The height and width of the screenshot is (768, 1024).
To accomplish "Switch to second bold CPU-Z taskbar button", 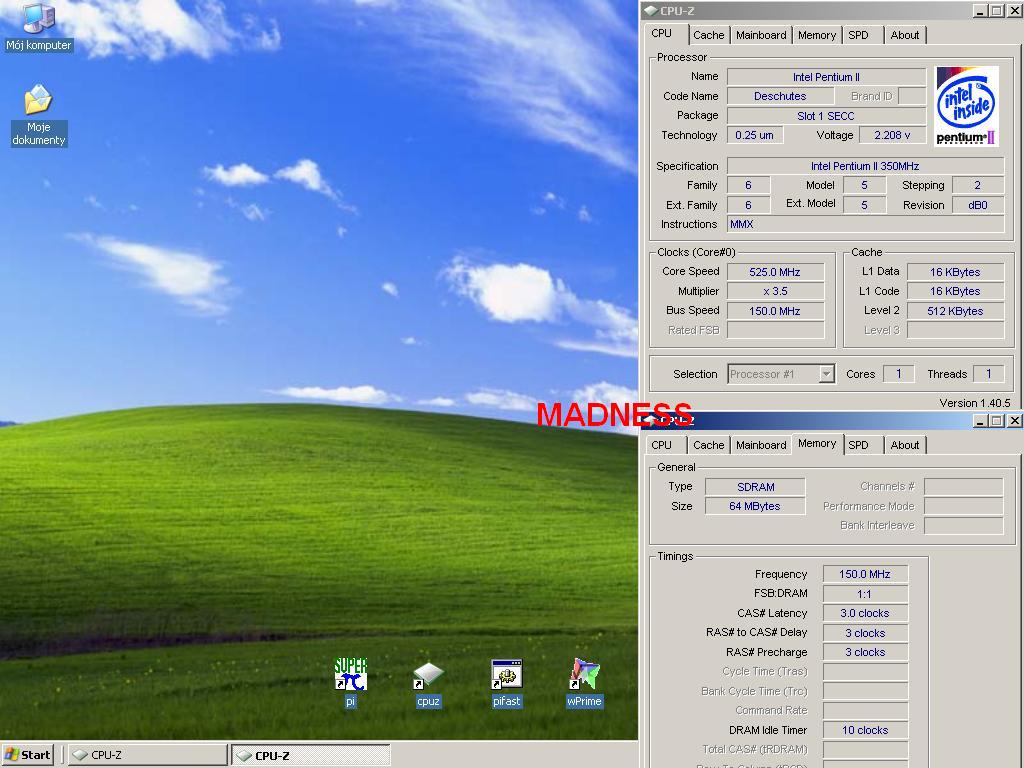I will (x=311, y=755).
